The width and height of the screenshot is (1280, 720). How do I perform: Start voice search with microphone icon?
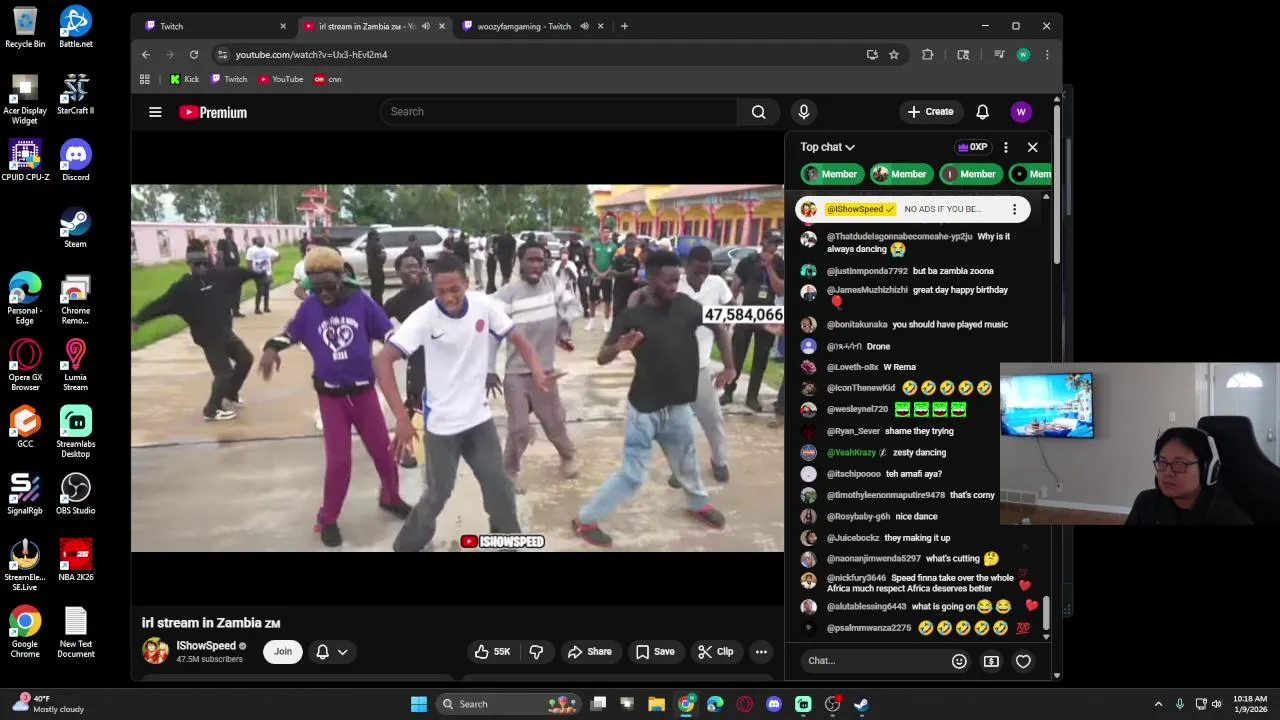coord(804,112)
